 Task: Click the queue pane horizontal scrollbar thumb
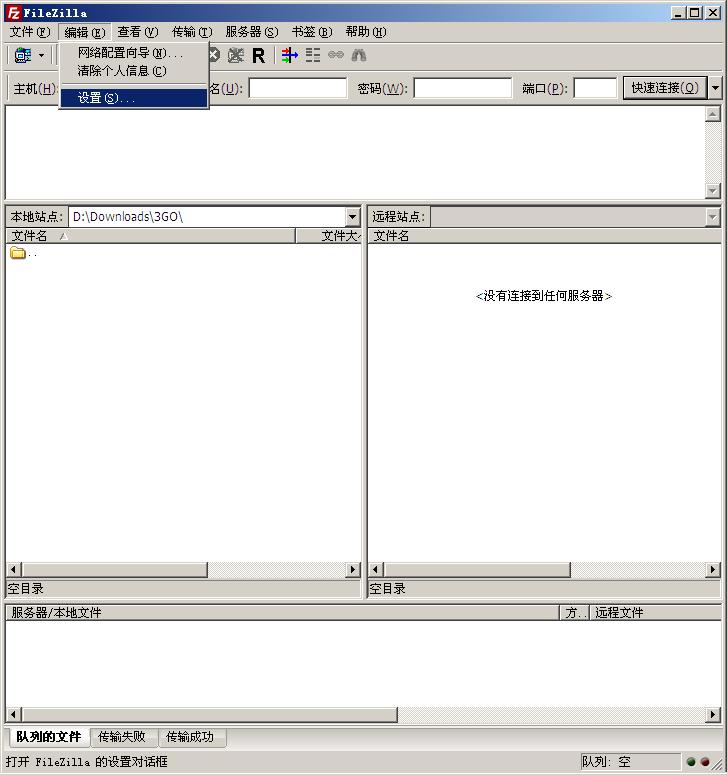pos(210,714)
